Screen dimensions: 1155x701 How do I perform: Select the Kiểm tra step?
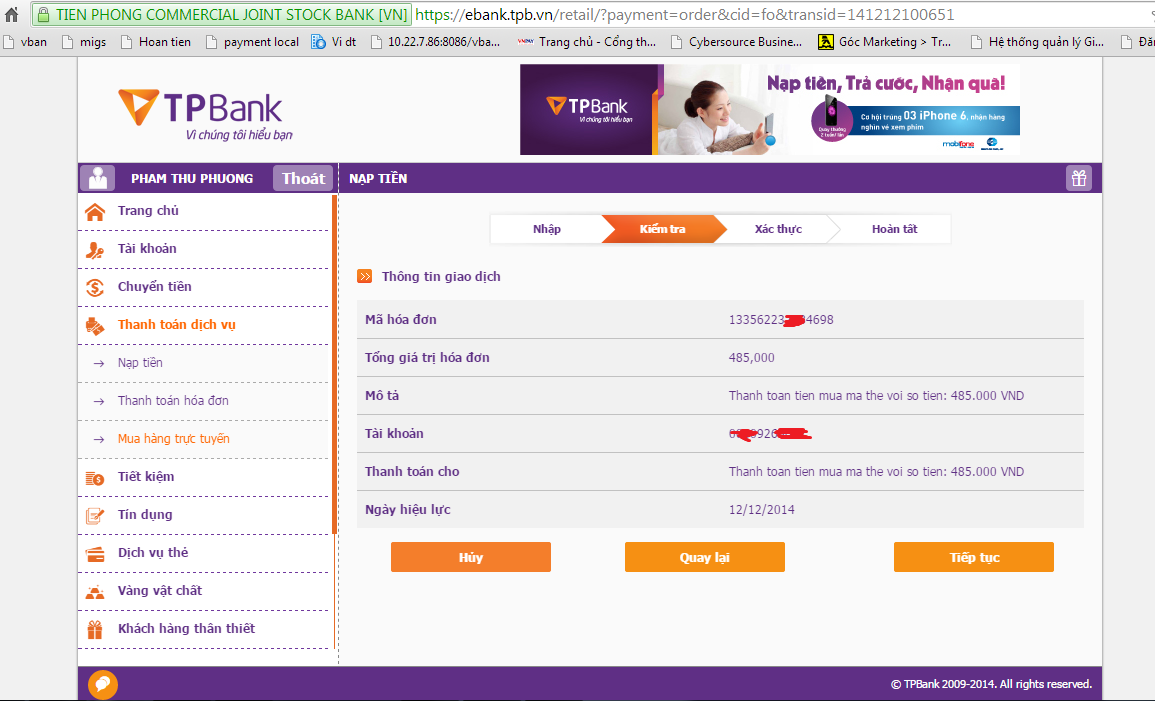[662, 229]
